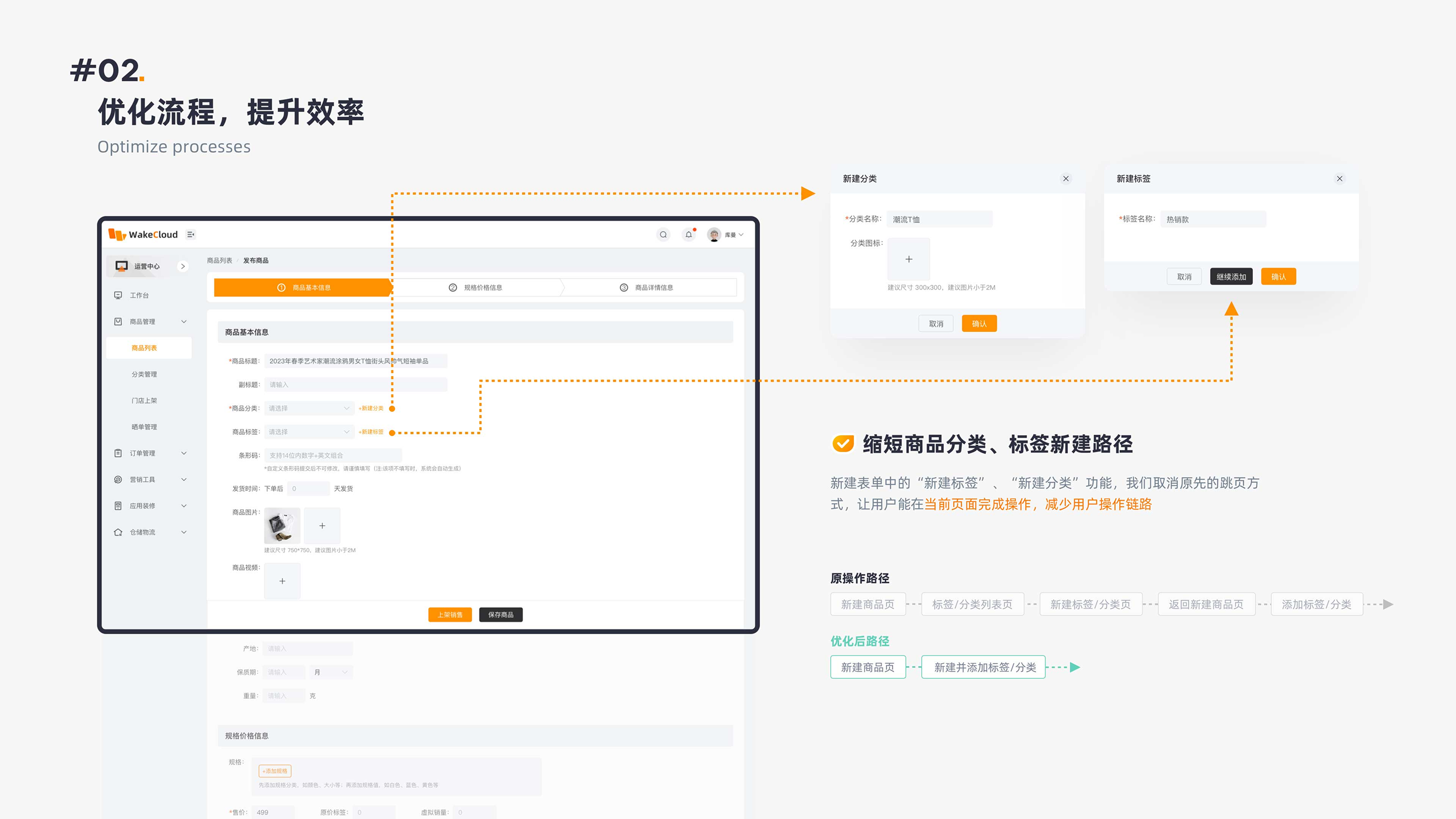Click the 订单管理 clipboard icon
This screenshot has width=1456, height=819.
[x=118, y=453]
